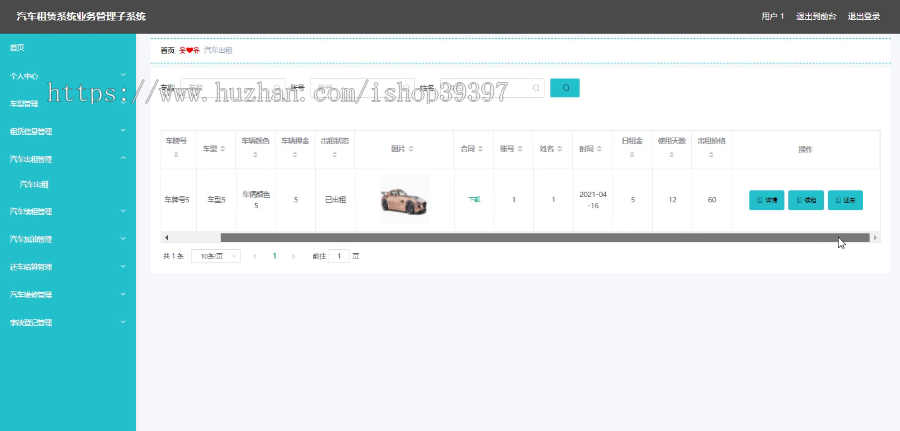Sort the table by the 合同 column arrows
Viewport: 900px width, 431px height.
click(x=480, y=149)
